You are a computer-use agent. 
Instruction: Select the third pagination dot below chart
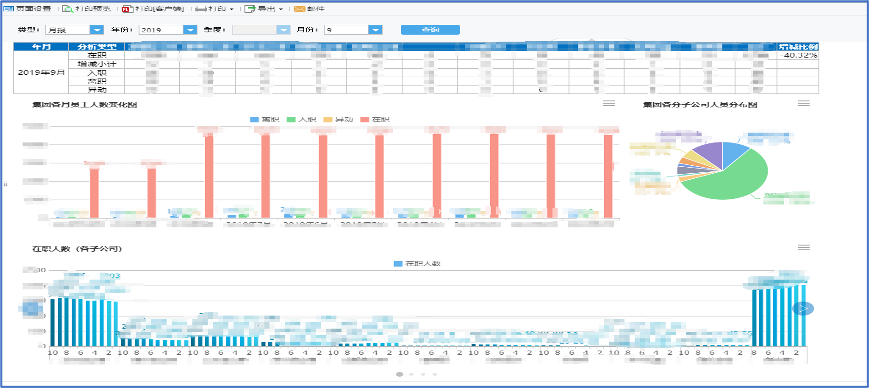coord(423,375)
